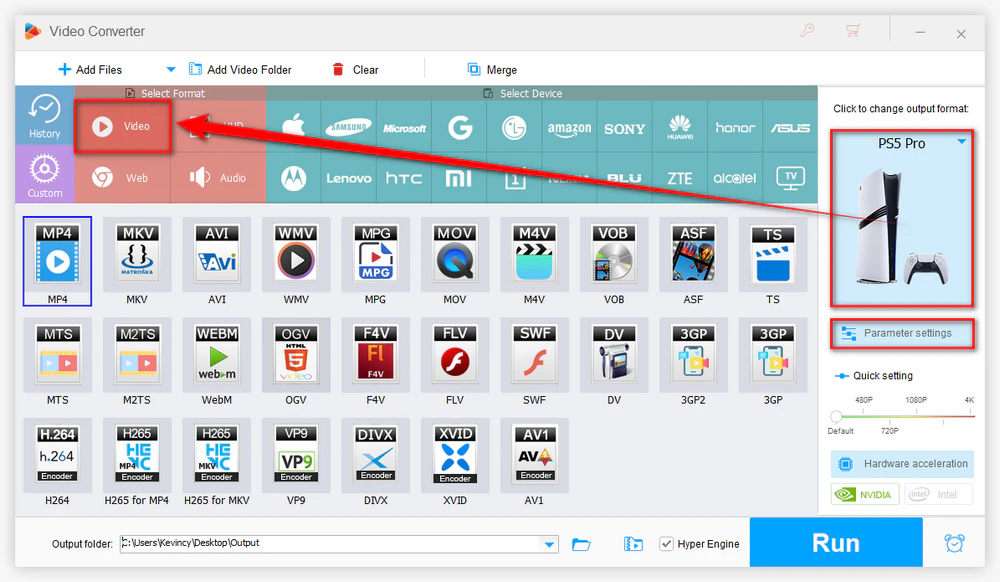Open the Video format category
The height and width of the screenshot is (582, 1000).
(123, 126)
